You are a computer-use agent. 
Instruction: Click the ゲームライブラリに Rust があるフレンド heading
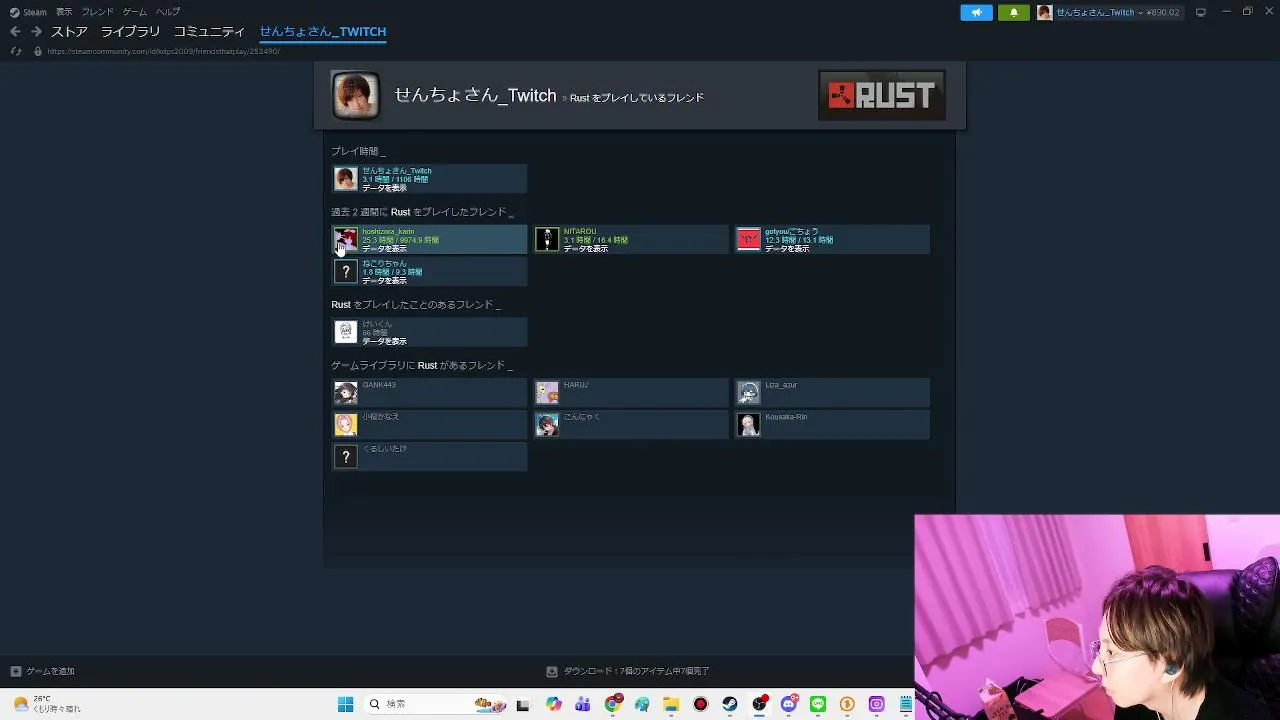[x=422, y=366]
